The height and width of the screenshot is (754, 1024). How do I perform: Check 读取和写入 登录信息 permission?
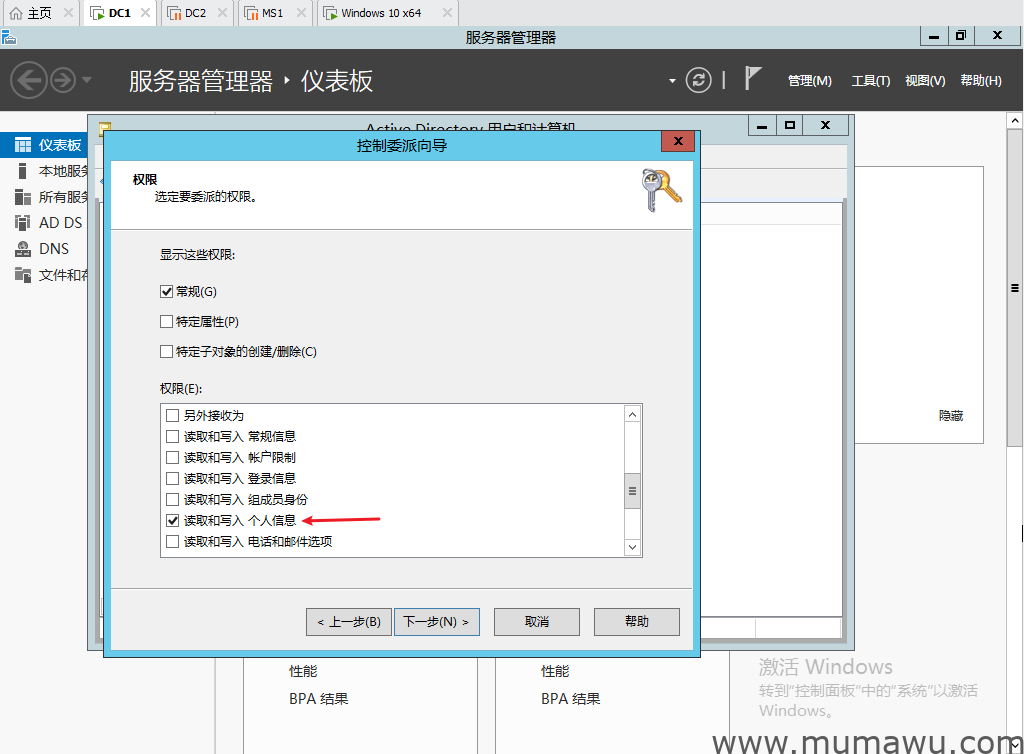(173, 478)
